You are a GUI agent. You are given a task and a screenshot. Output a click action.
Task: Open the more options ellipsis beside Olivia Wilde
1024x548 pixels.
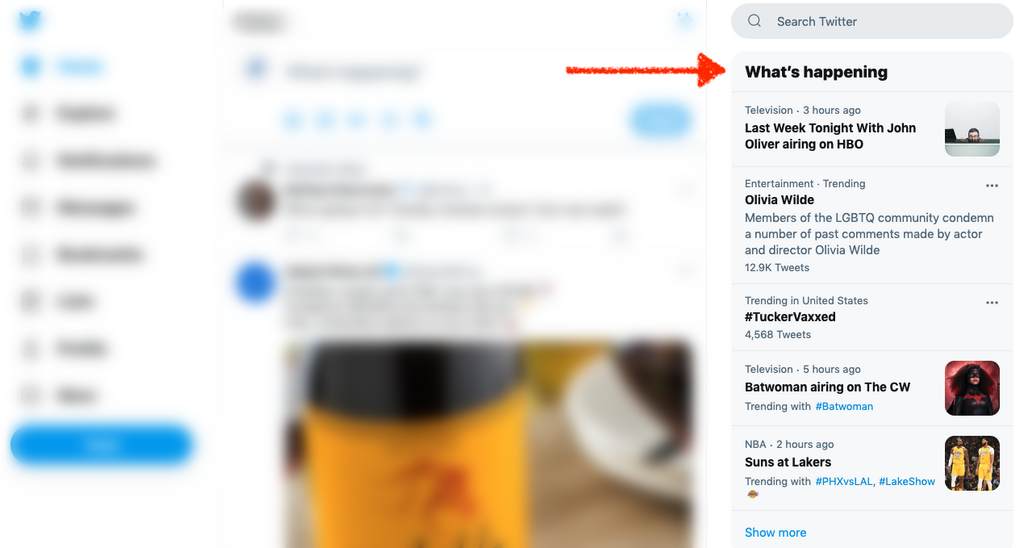click(991, 185)
